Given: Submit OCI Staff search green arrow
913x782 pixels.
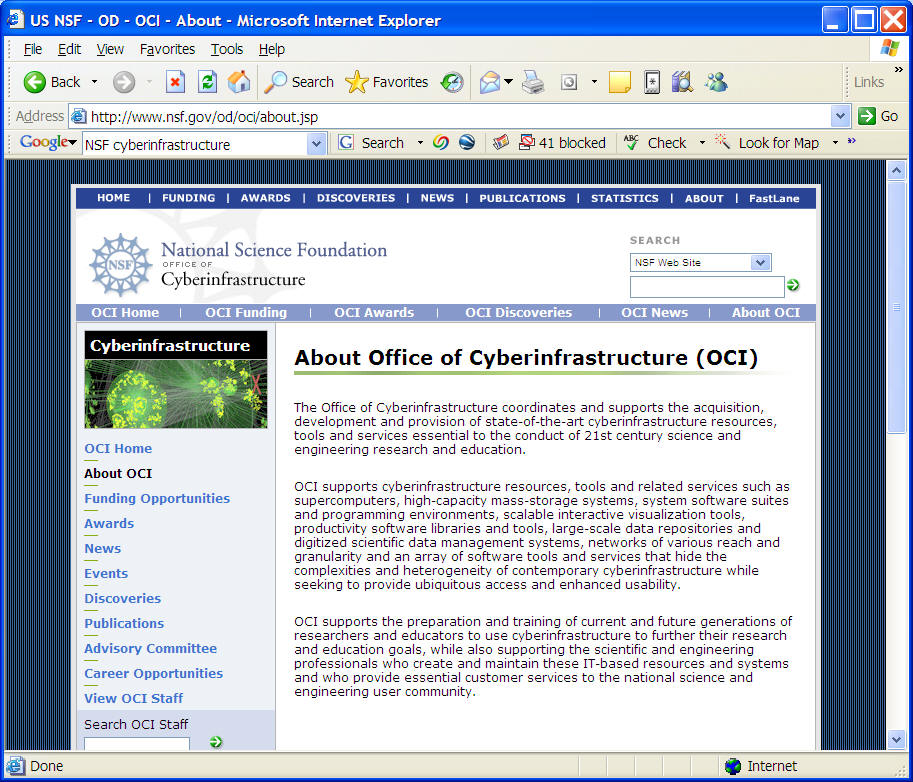Looking at the screenshot, I should (x=216, y=742).
